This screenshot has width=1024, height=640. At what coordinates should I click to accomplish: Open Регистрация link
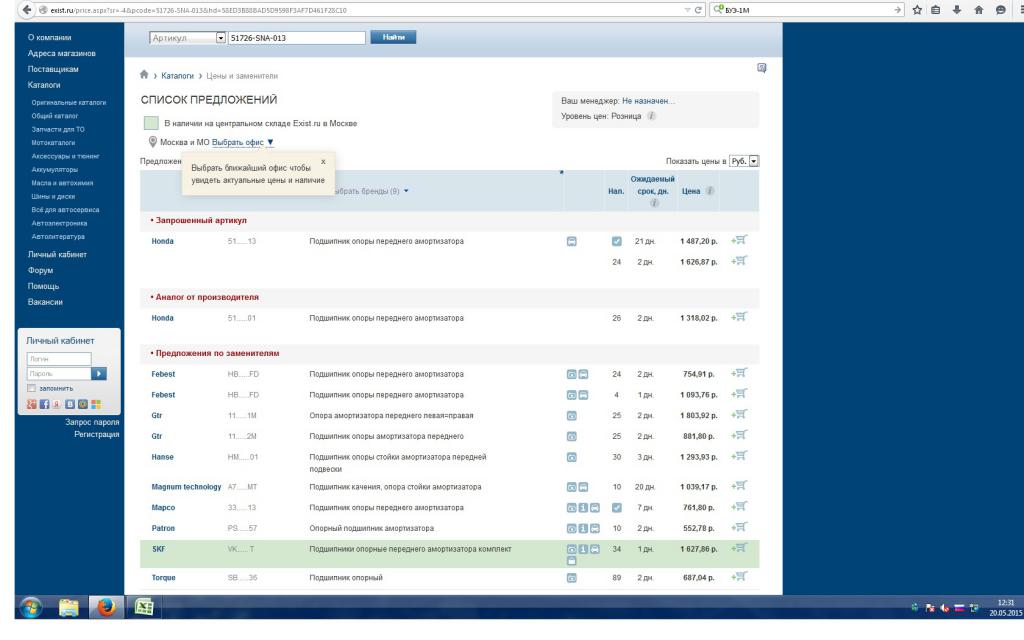97,434
